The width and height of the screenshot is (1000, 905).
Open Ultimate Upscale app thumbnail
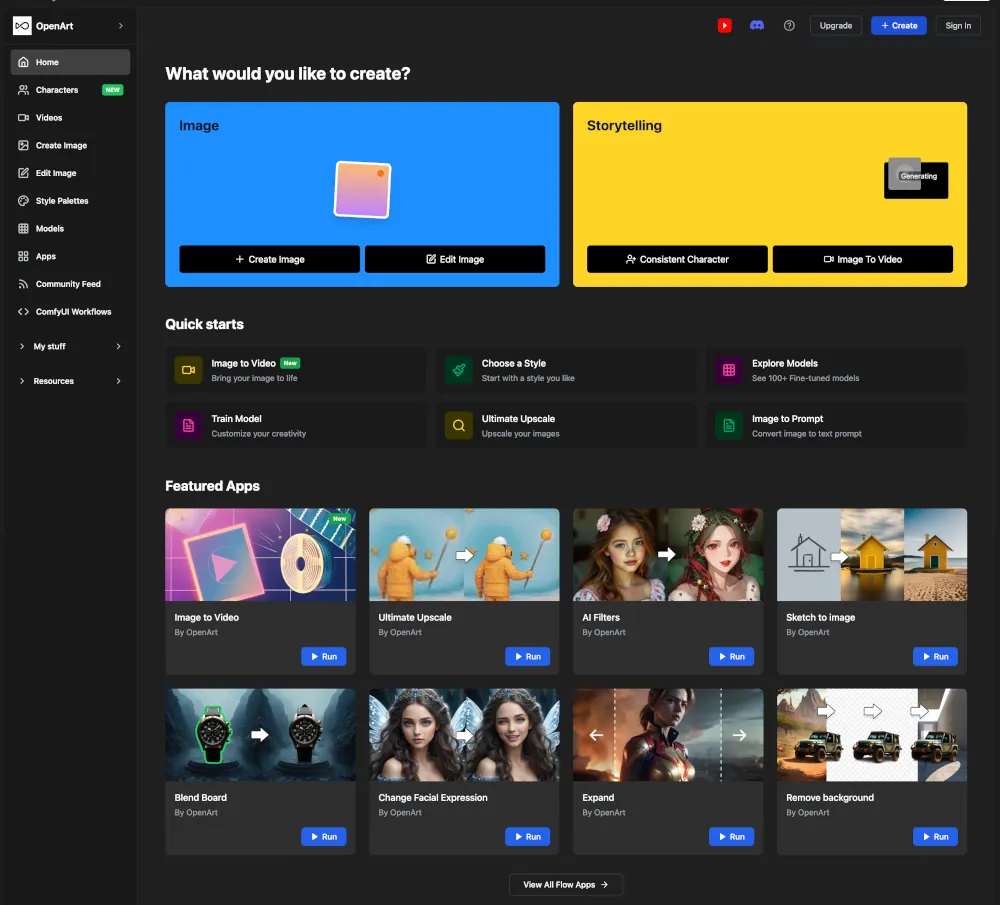(464, 554)
